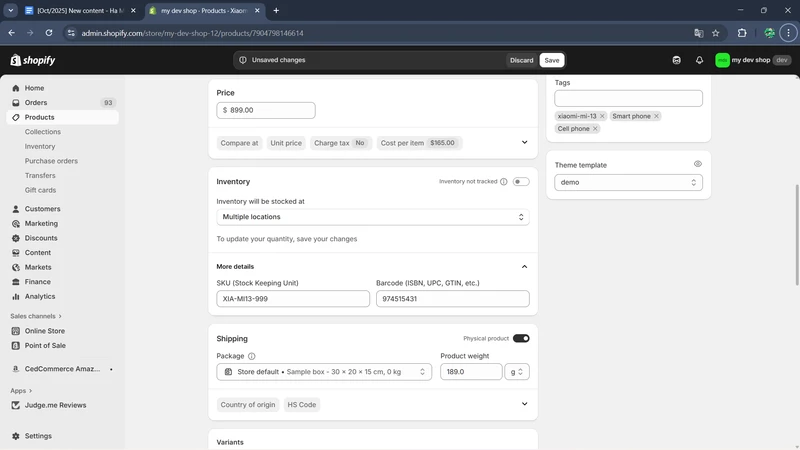Open the Multiple locations dropdown
The image size is (800, 450).
click(x=372, y=217)
